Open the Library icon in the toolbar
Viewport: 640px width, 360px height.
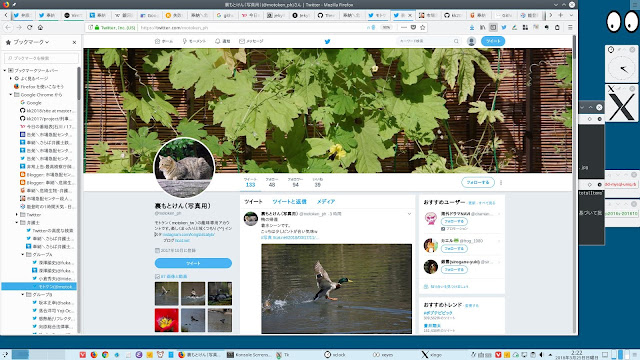click(x=482, y=27)
